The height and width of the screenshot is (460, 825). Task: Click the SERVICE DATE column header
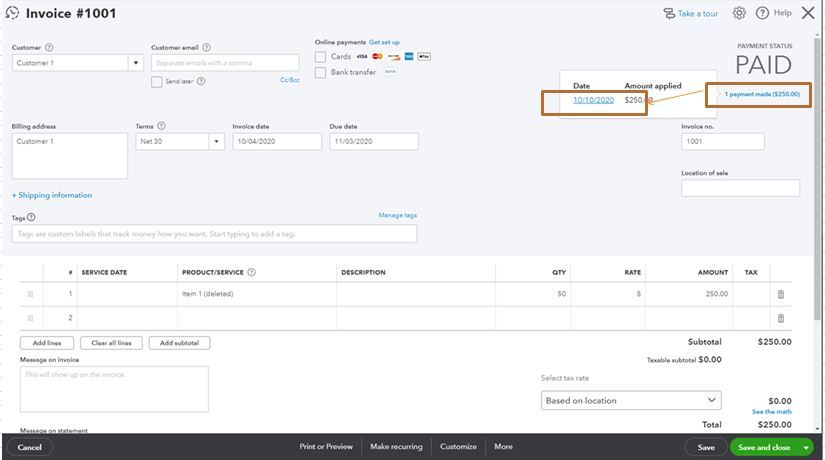pos(104,273)
